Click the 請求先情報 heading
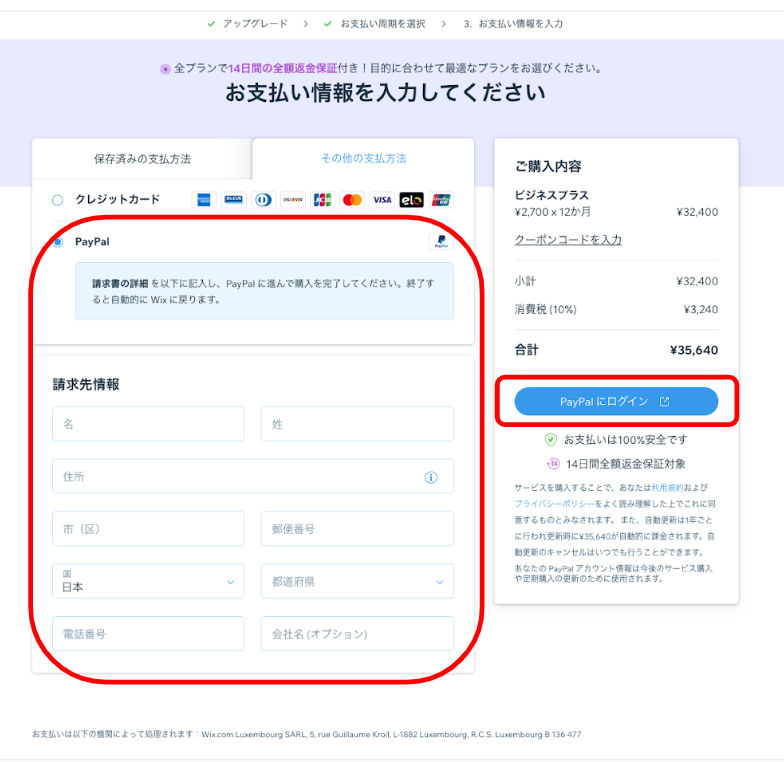The height and width of the screenshot is (762, 784). coord(86,384)
